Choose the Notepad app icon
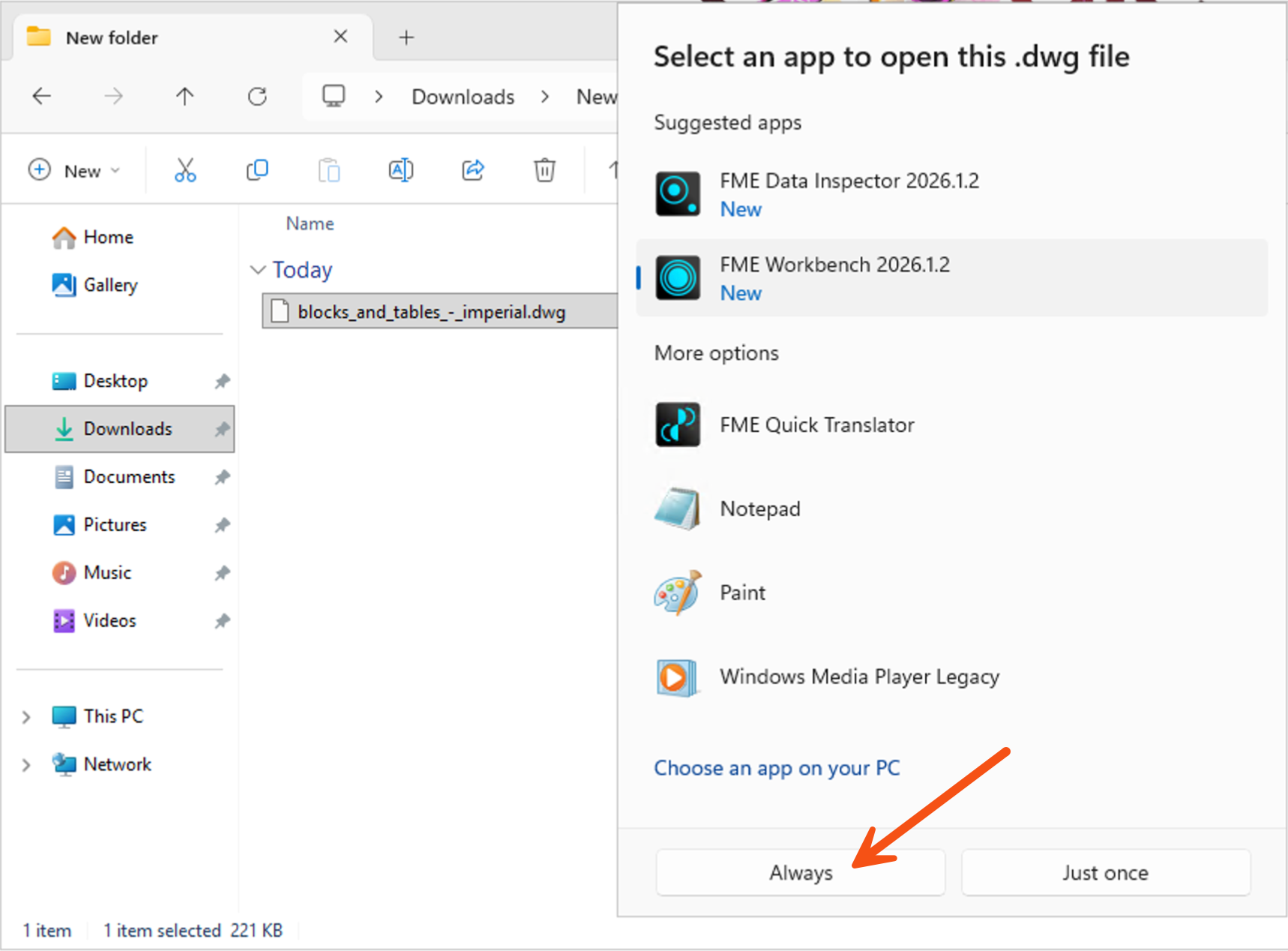The image size is (1288, 951). tap(678, 508)
